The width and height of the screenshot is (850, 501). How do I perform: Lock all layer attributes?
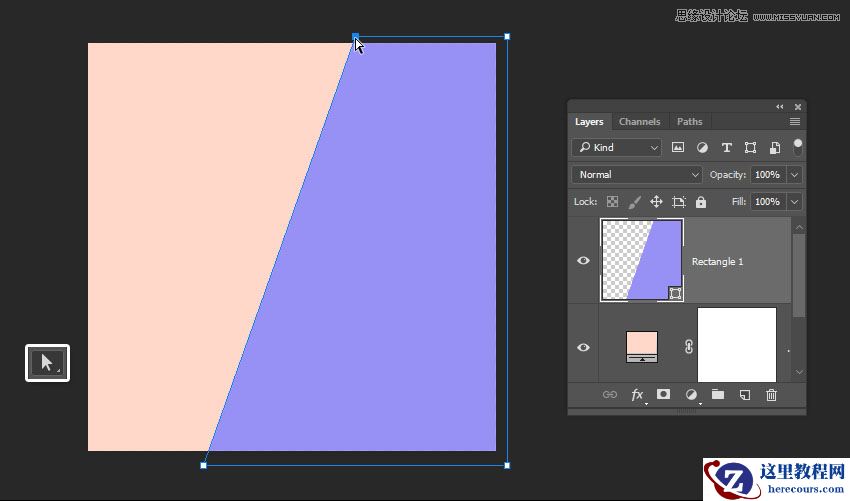(x=701, y=202)
